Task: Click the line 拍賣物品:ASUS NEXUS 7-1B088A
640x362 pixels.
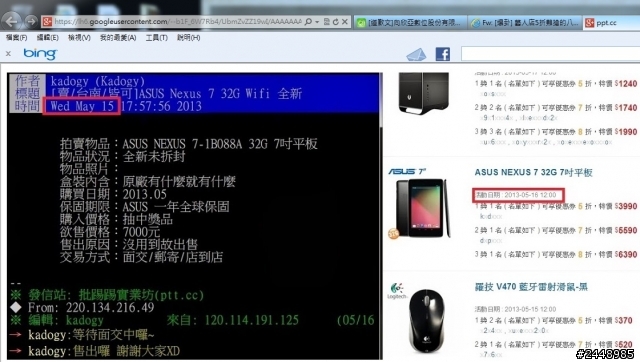Action: (x=189, y=144)
